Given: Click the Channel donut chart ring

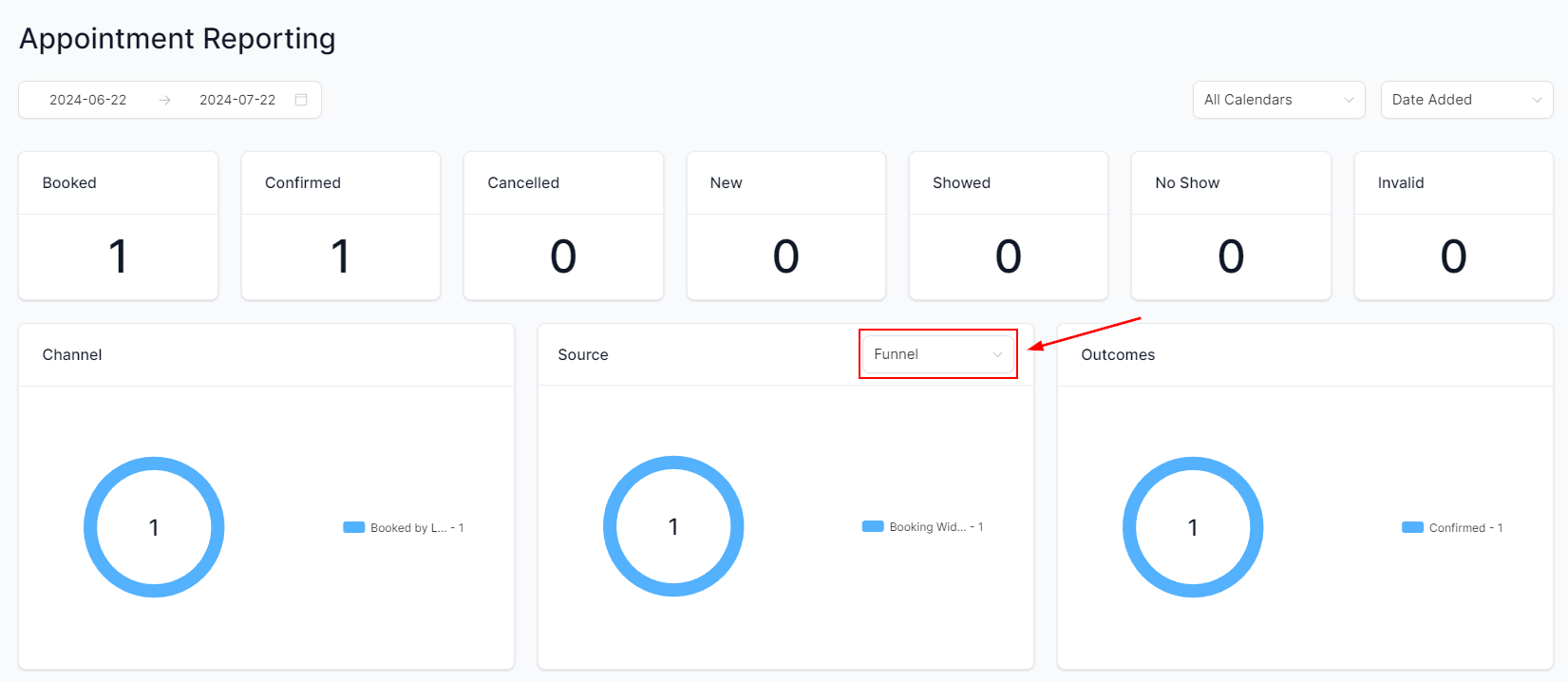Looking at the screenshot, I should pyautogui.click(x=154, y=464).
